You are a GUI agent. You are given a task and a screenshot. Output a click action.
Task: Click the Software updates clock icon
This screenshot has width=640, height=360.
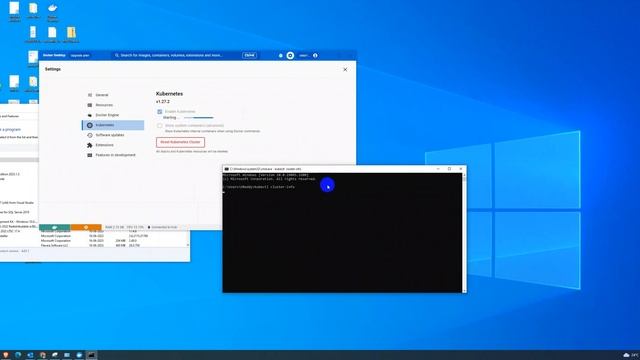click(x=90, y=135)
